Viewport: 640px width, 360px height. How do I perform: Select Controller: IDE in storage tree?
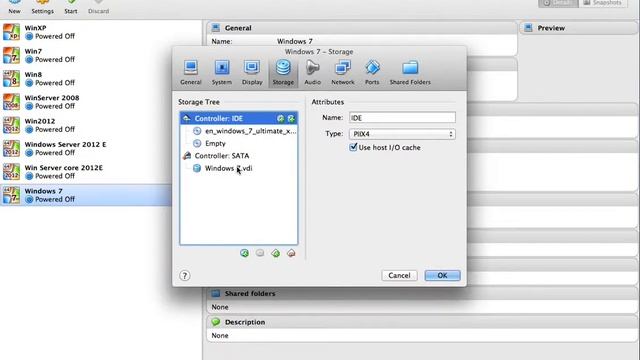click(239, 118)
